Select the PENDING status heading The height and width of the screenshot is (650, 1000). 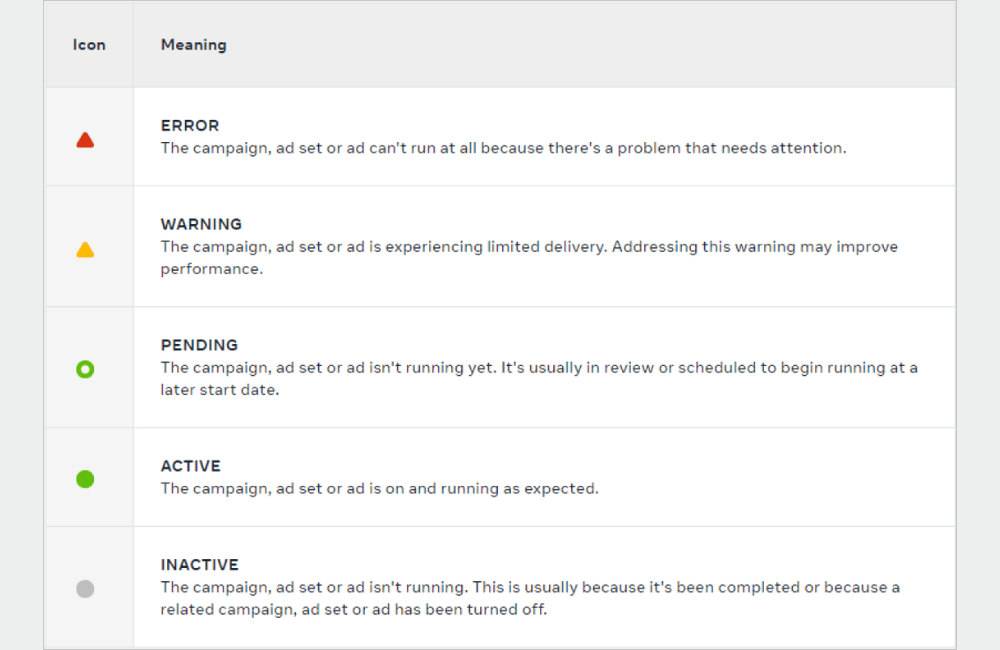tap(199, 345)
